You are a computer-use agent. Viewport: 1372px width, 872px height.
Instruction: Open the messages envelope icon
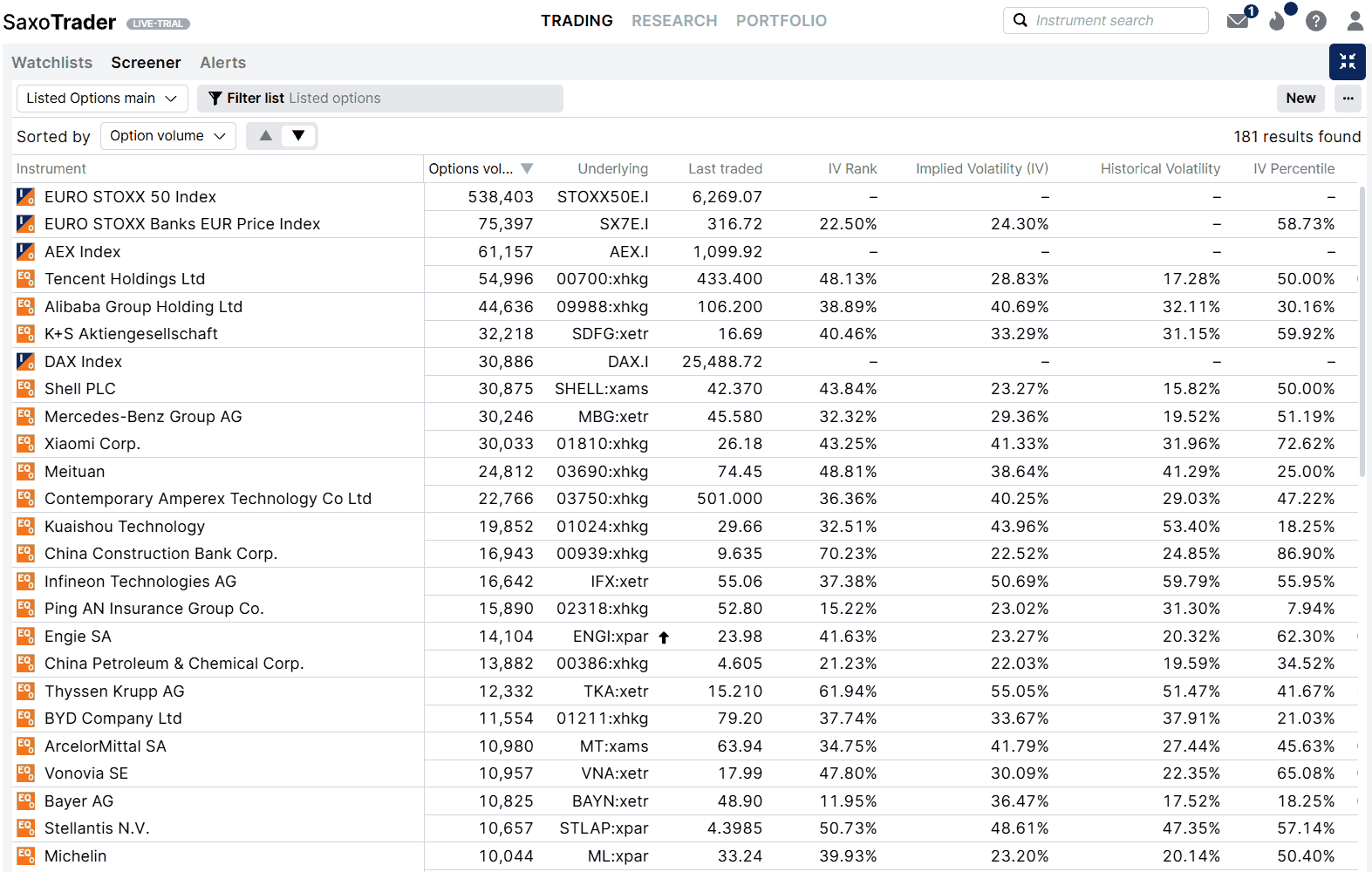(1238, 21)
